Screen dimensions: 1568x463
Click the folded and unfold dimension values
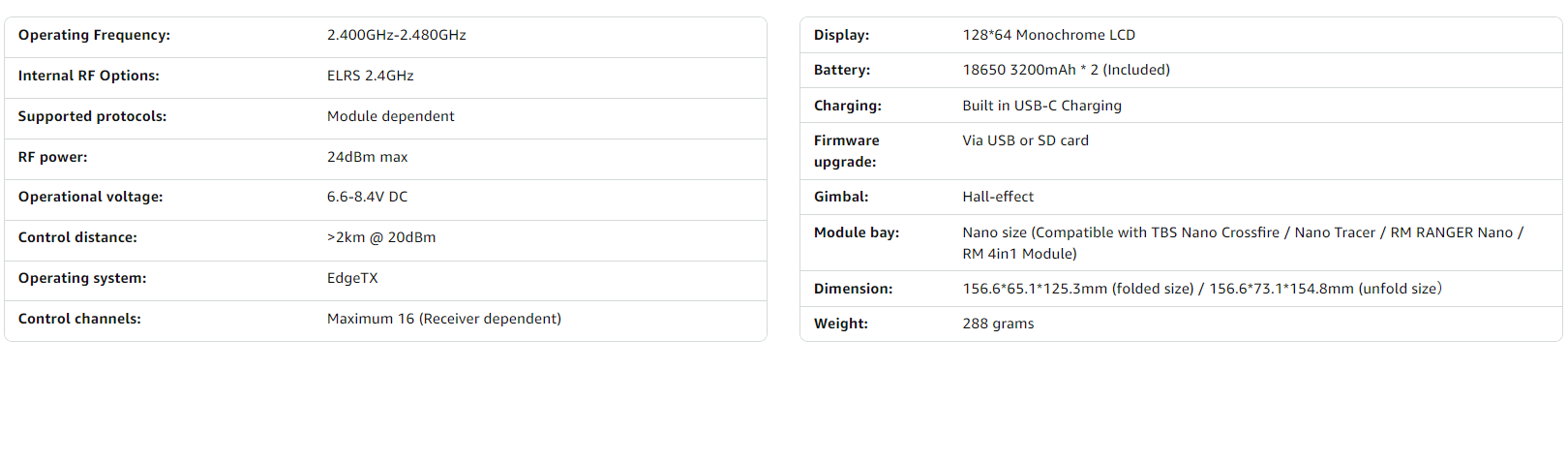click(1201, 289)
